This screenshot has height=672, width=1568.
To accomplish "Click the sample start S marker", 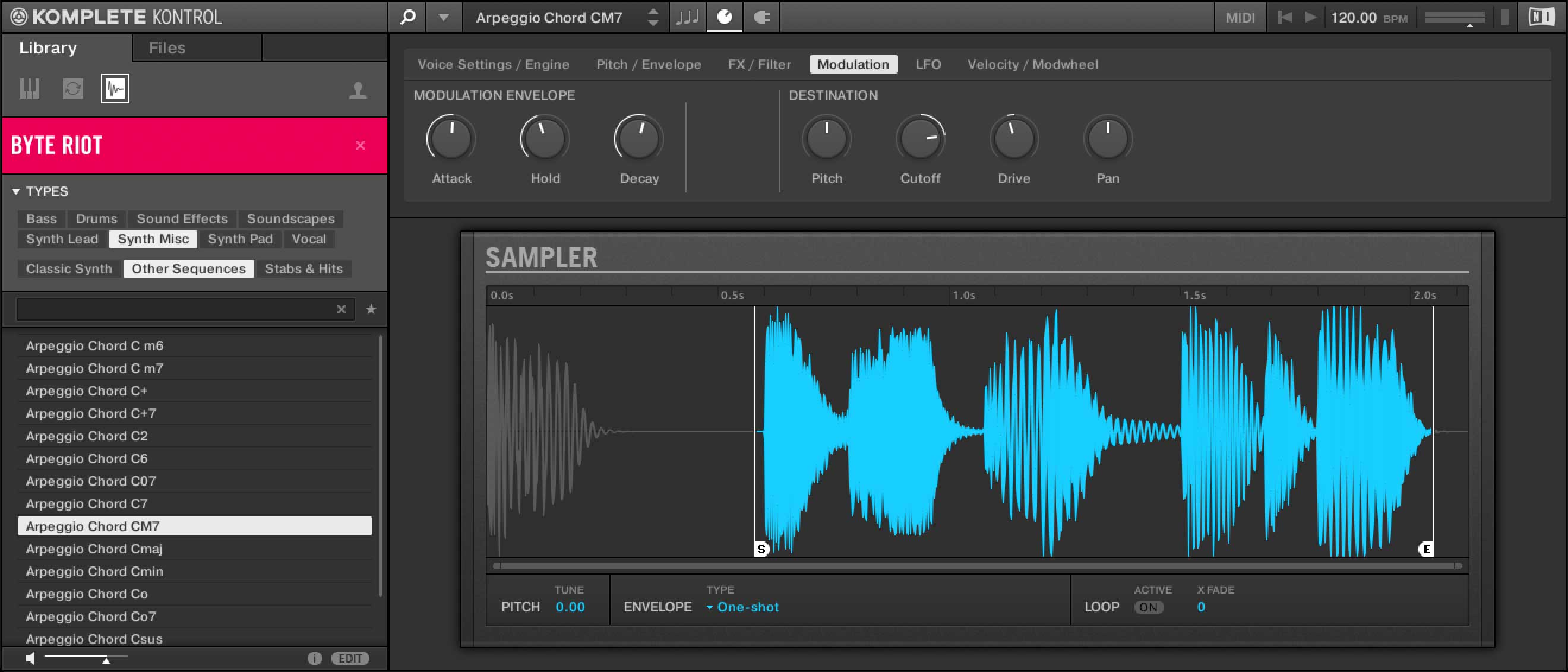I will (x=761, y=549).
